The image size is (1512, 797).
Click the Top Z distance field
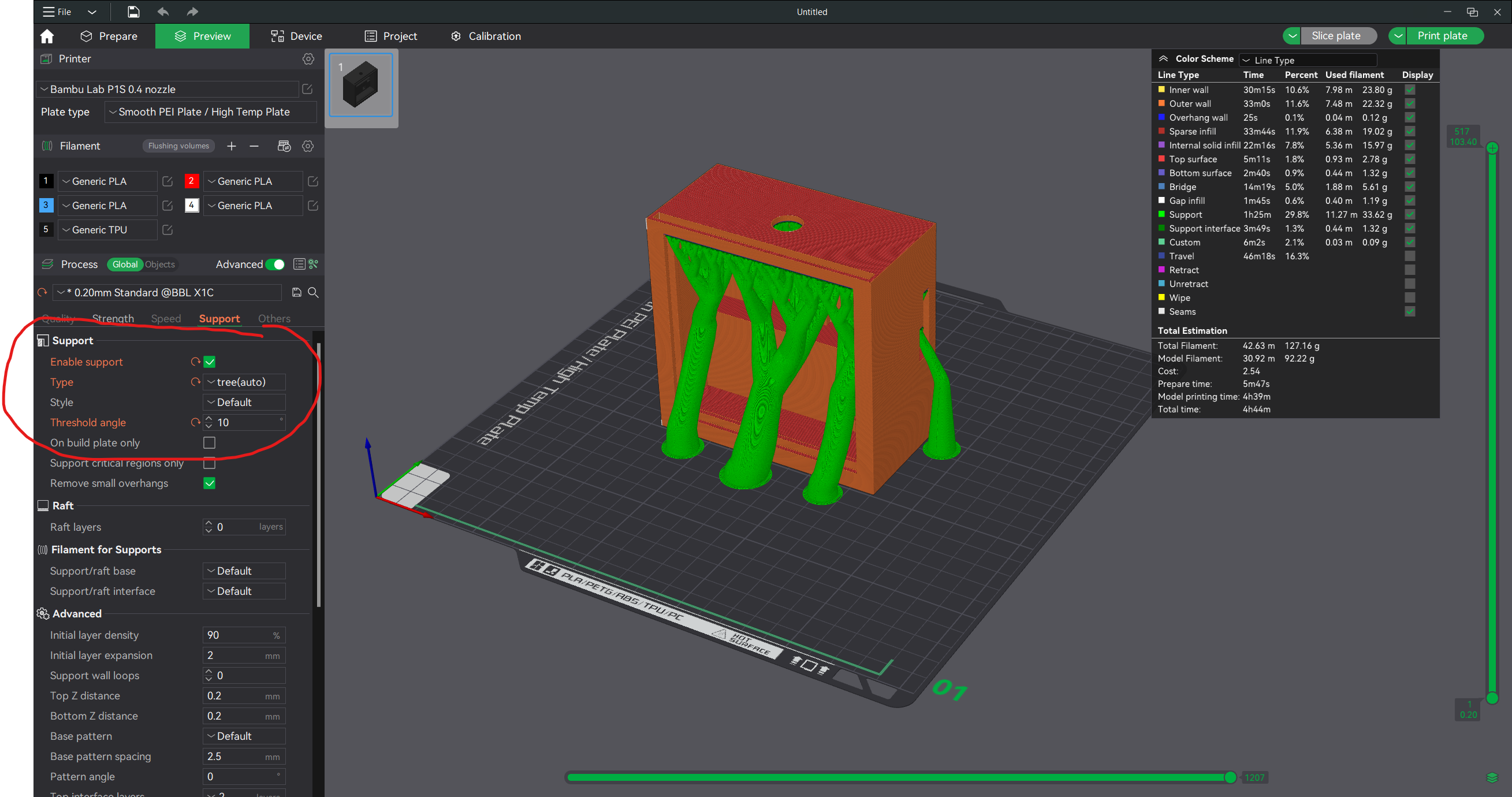[244, 696]
